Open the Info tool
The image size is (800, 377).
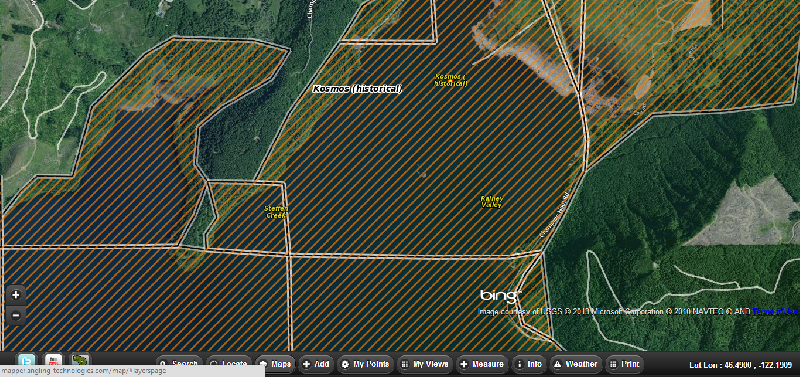click(529, 364)
